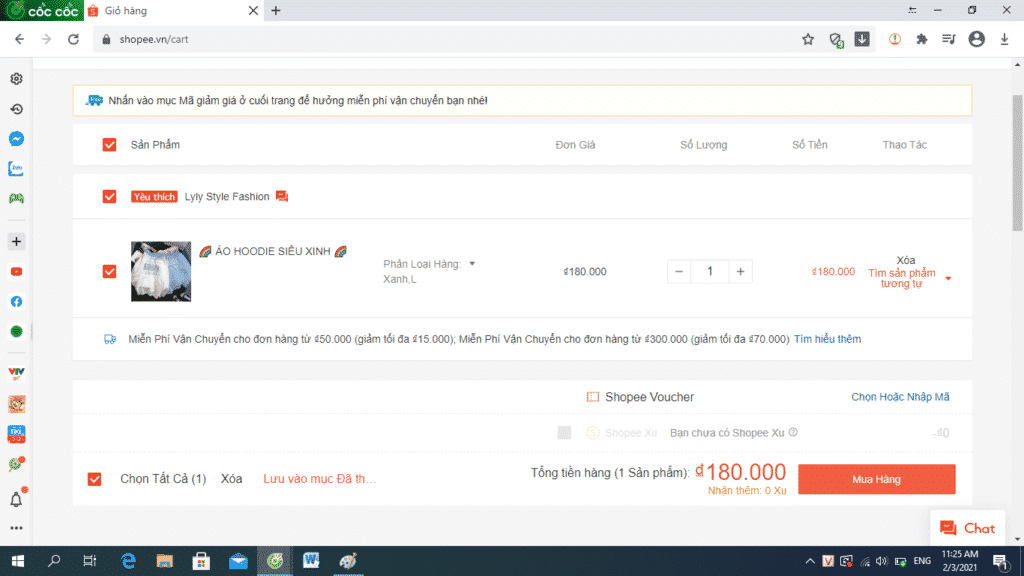1024x576 pixels.
Task: Open the media playlist control icon
Action: (x=949, y=39)
